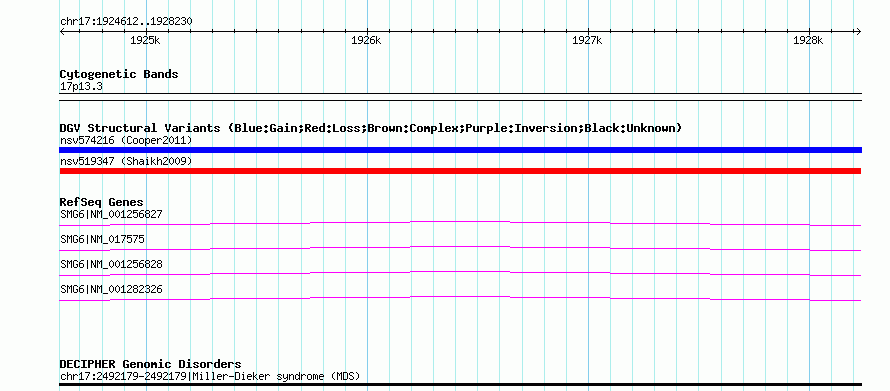This screenshot has width=890, height=391.
Task: Click the magenta line of SMG6|NM_001256828 transcript
Action: click(460, 273)
